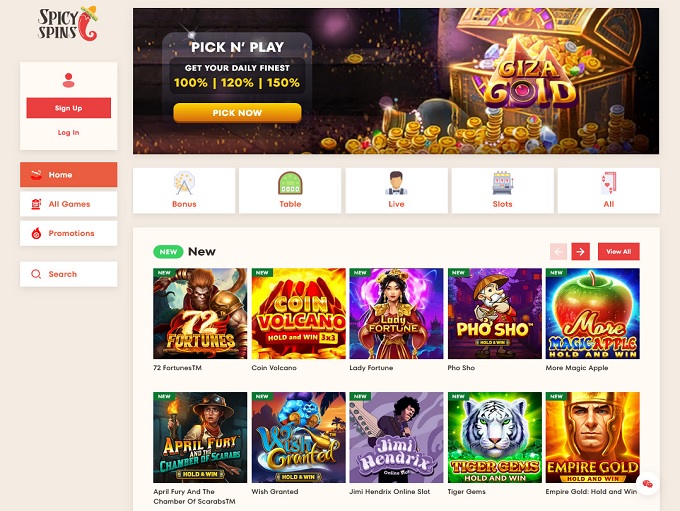Go to the Home menu item

point(69,175)
